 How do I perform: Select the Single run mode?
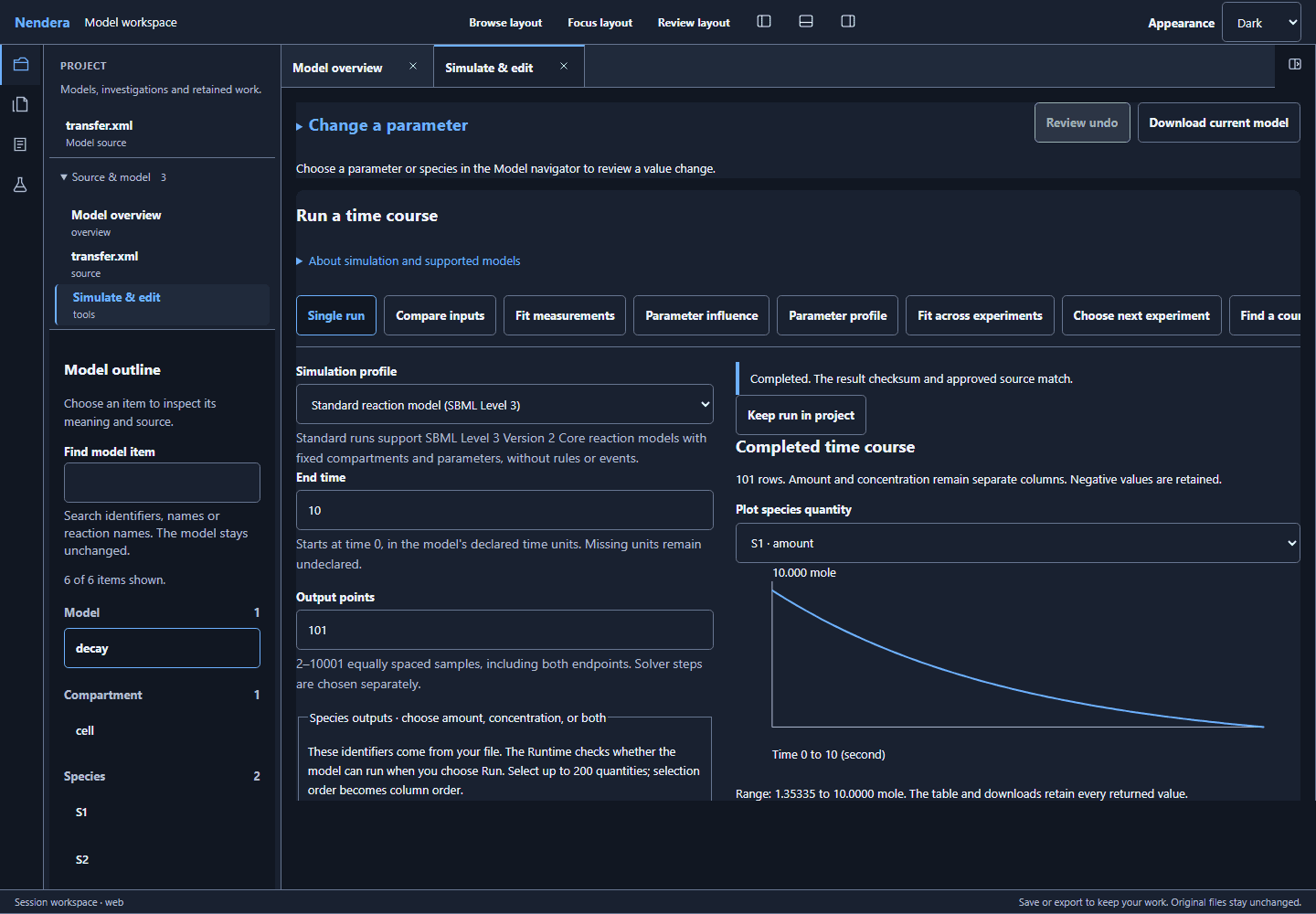point(336,315)
